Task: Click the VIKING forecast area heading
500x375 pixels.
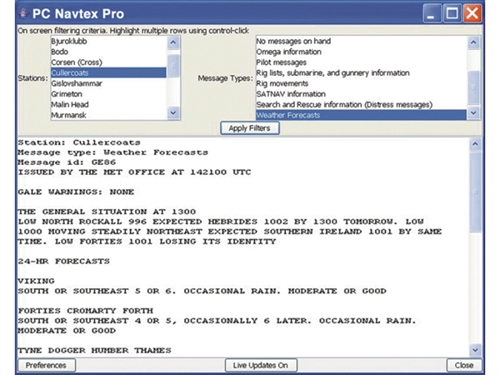Action: (x=36, y=281)
